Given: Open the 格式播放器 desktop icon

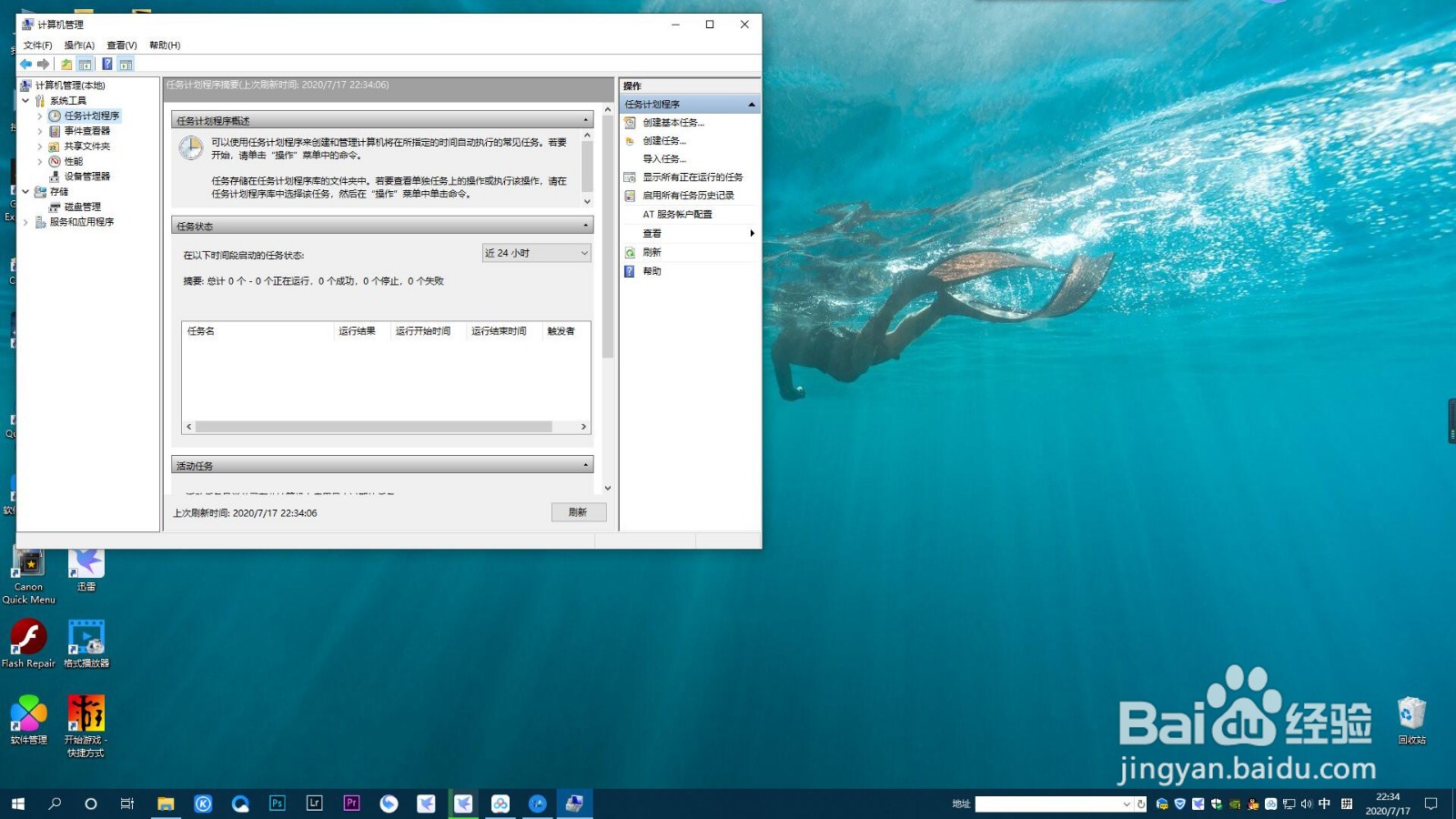Looking at the screenshot, I should 86,643.
